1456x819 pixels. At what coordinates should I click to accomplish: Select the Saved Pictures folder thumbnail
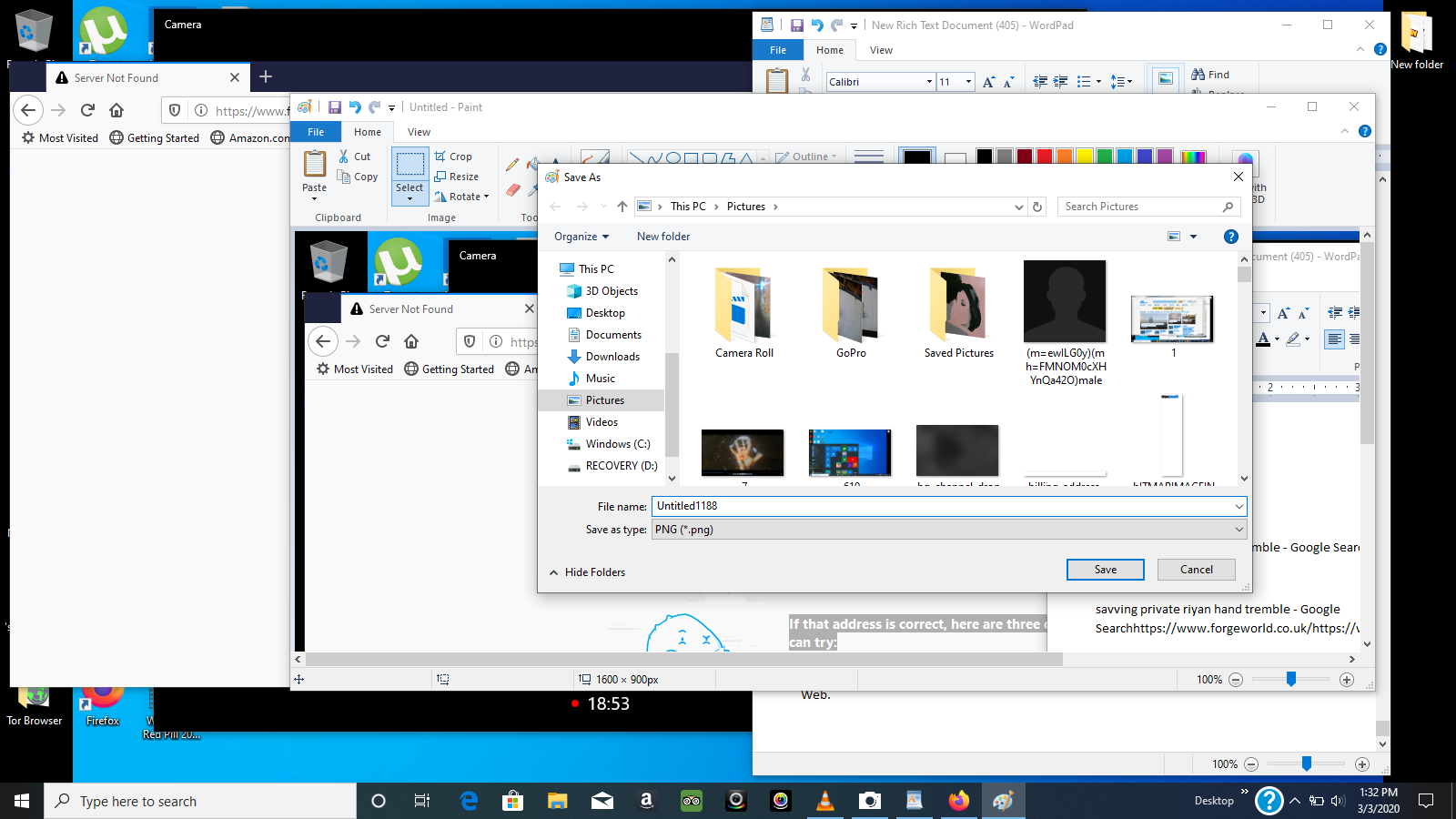click(959, 312)
